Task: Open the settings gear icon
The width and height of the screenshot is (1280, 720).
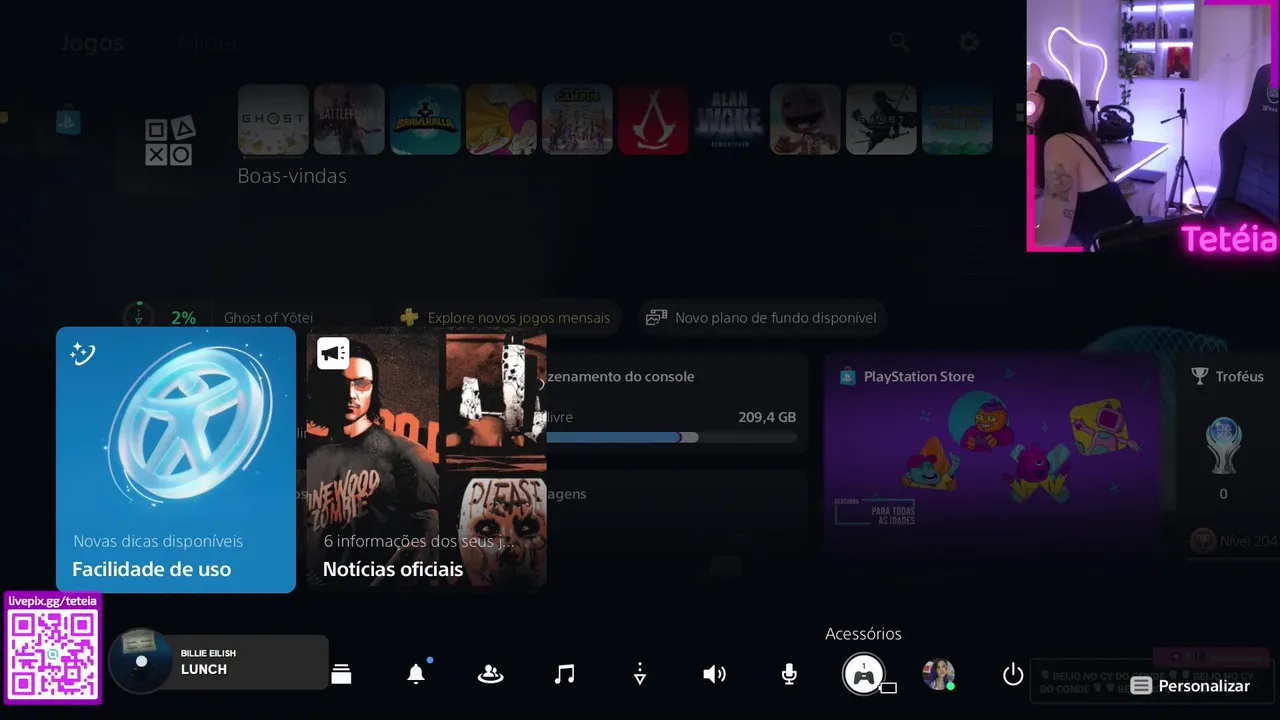Action: point(968,42)
